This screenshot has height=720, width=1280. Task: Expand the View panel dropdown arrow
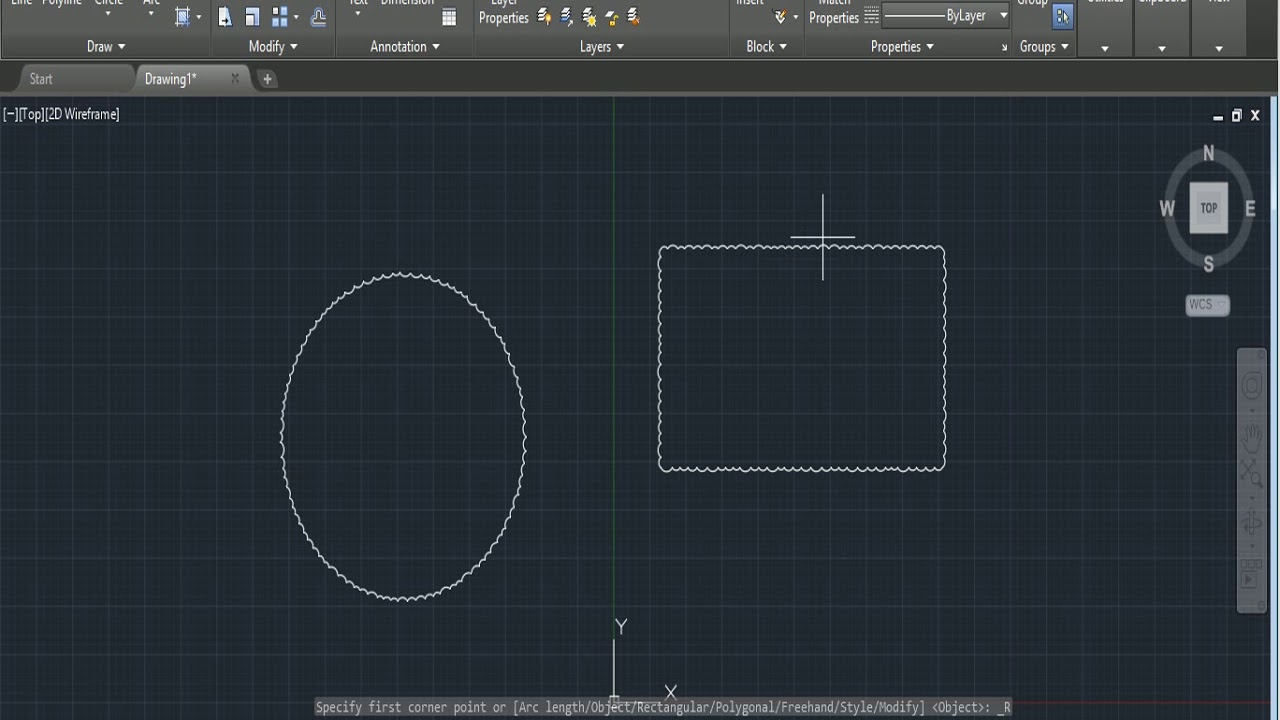(1219, 48)
